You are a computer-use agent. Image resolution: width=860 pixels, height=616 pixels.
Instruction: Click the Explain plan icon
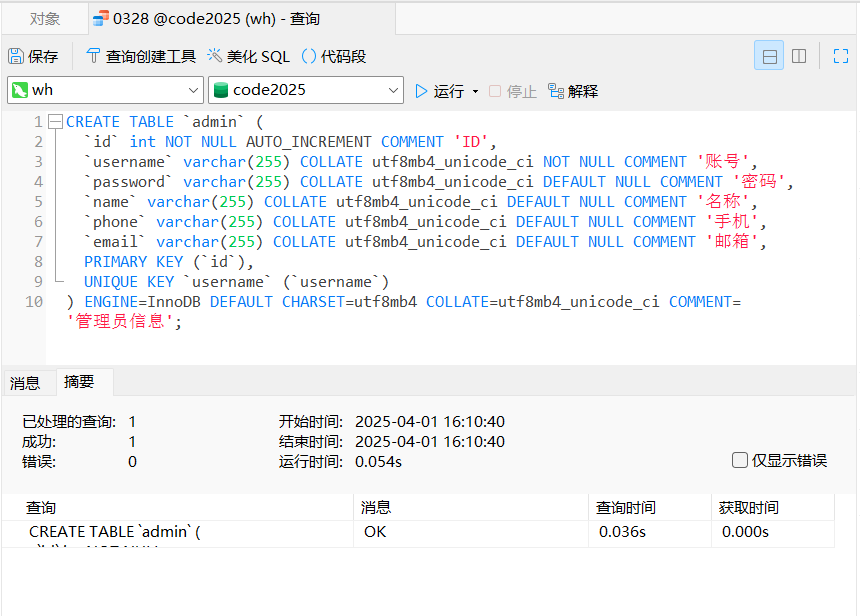coord(556,91)
